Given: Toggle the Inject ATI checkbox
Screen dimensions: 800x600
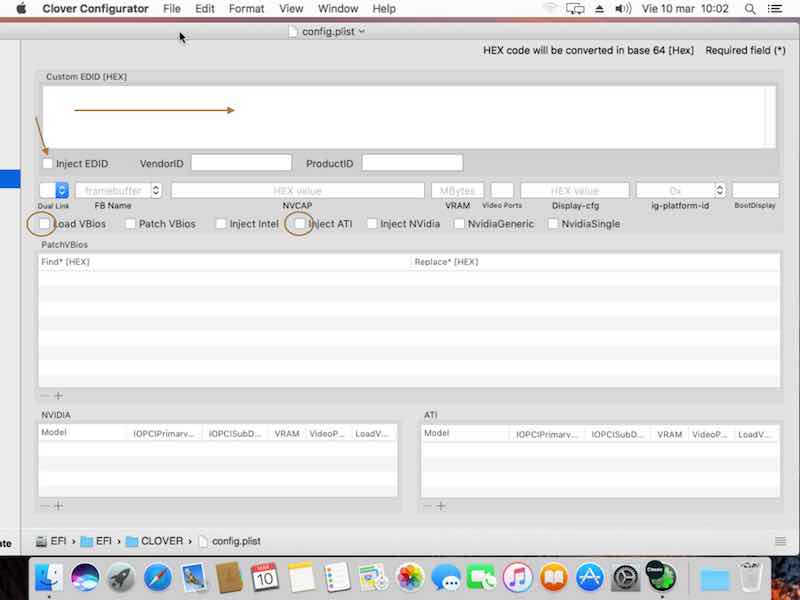Looking at the screenshot, I should tap(300, 223).
